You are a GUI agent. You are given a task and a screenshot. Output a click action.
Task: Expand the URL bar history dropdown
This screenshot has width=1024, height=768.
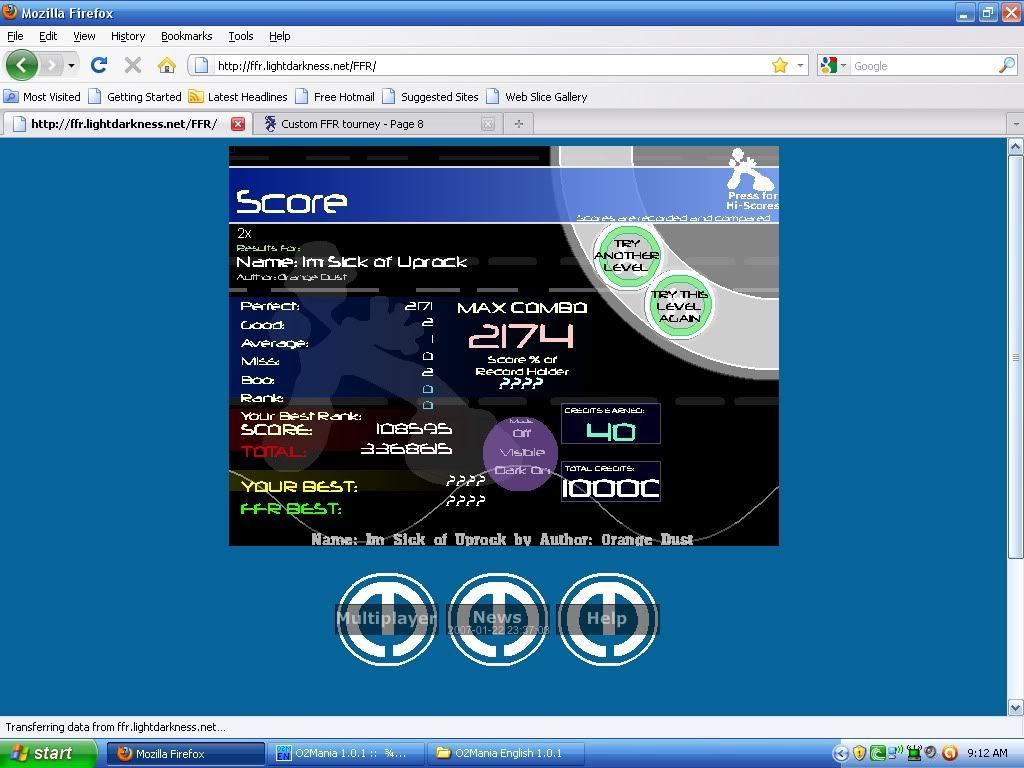tap(800, 66)
